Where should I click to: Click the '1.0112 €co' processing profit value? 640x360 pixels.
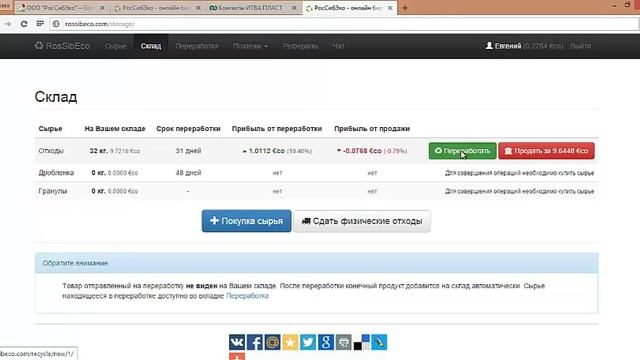pyautogui.click(x=267, y=151)
